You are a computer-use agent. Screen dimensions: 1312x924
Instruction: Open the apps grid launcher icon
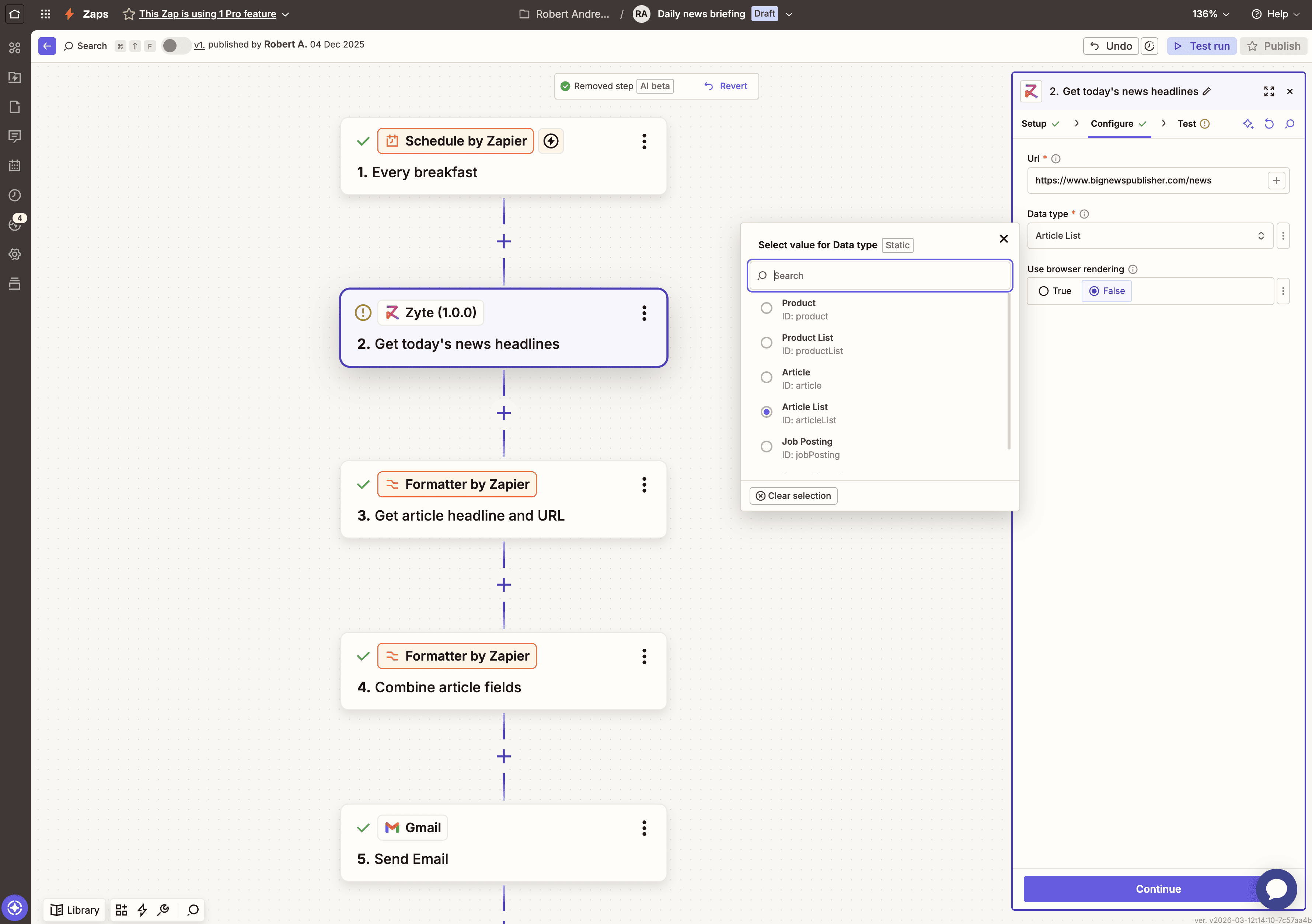(46, 14)
